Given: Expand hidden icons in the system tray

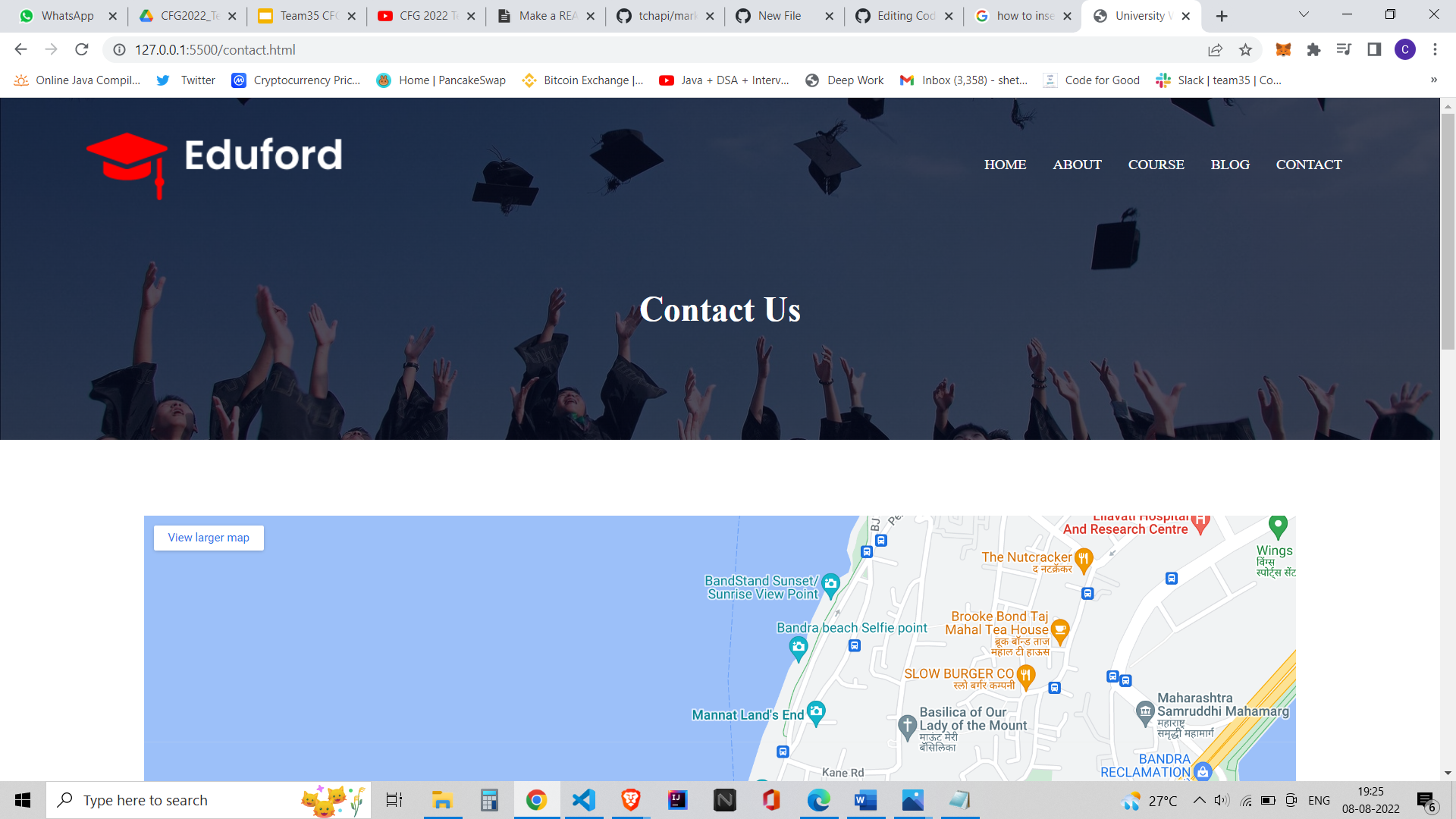Looking at the screenshot, I should tap(1200, 799).
